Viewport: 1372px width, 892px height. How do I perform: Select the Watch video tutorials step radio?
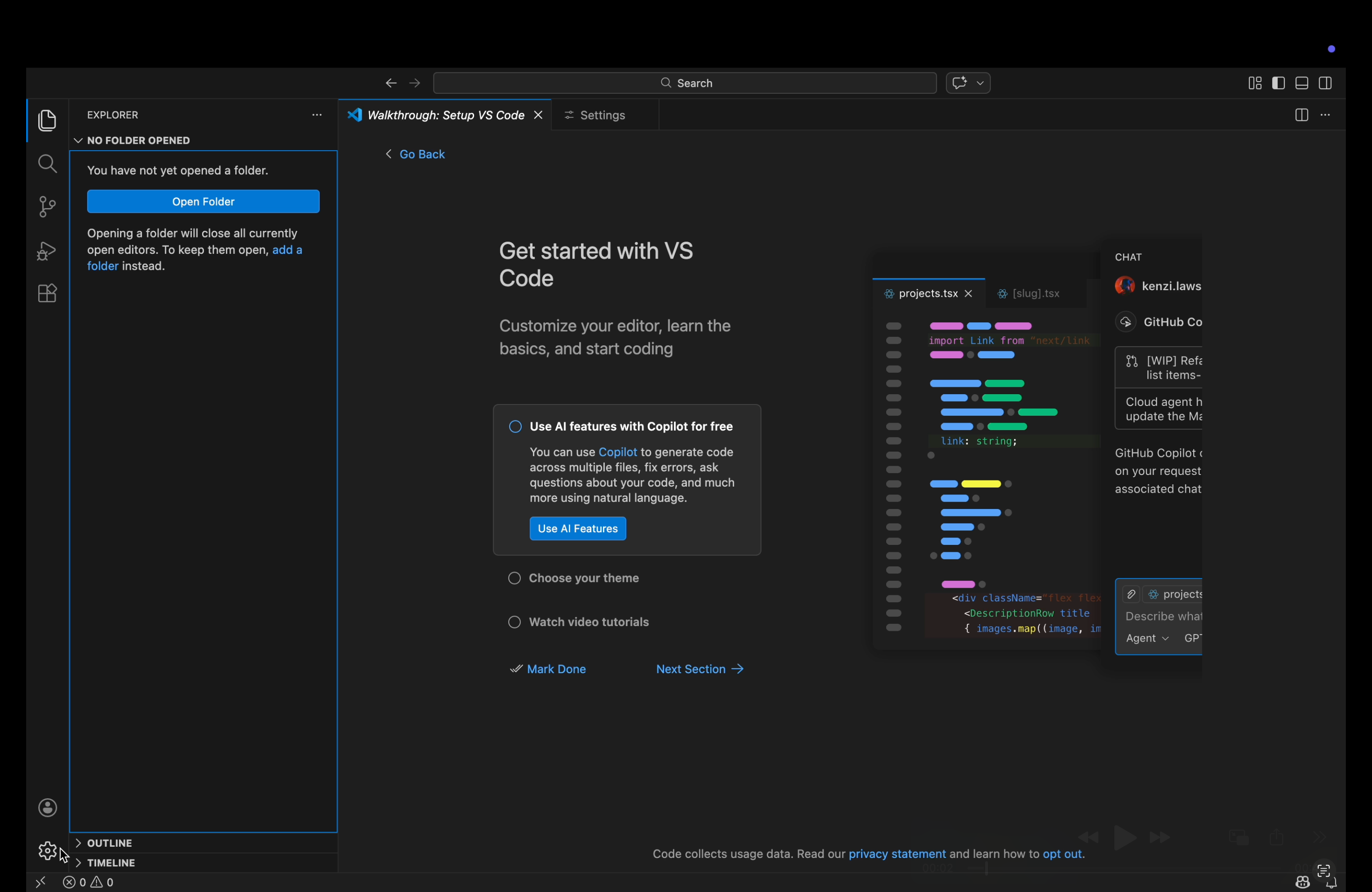pyautogui.click(x=514, y=622)
